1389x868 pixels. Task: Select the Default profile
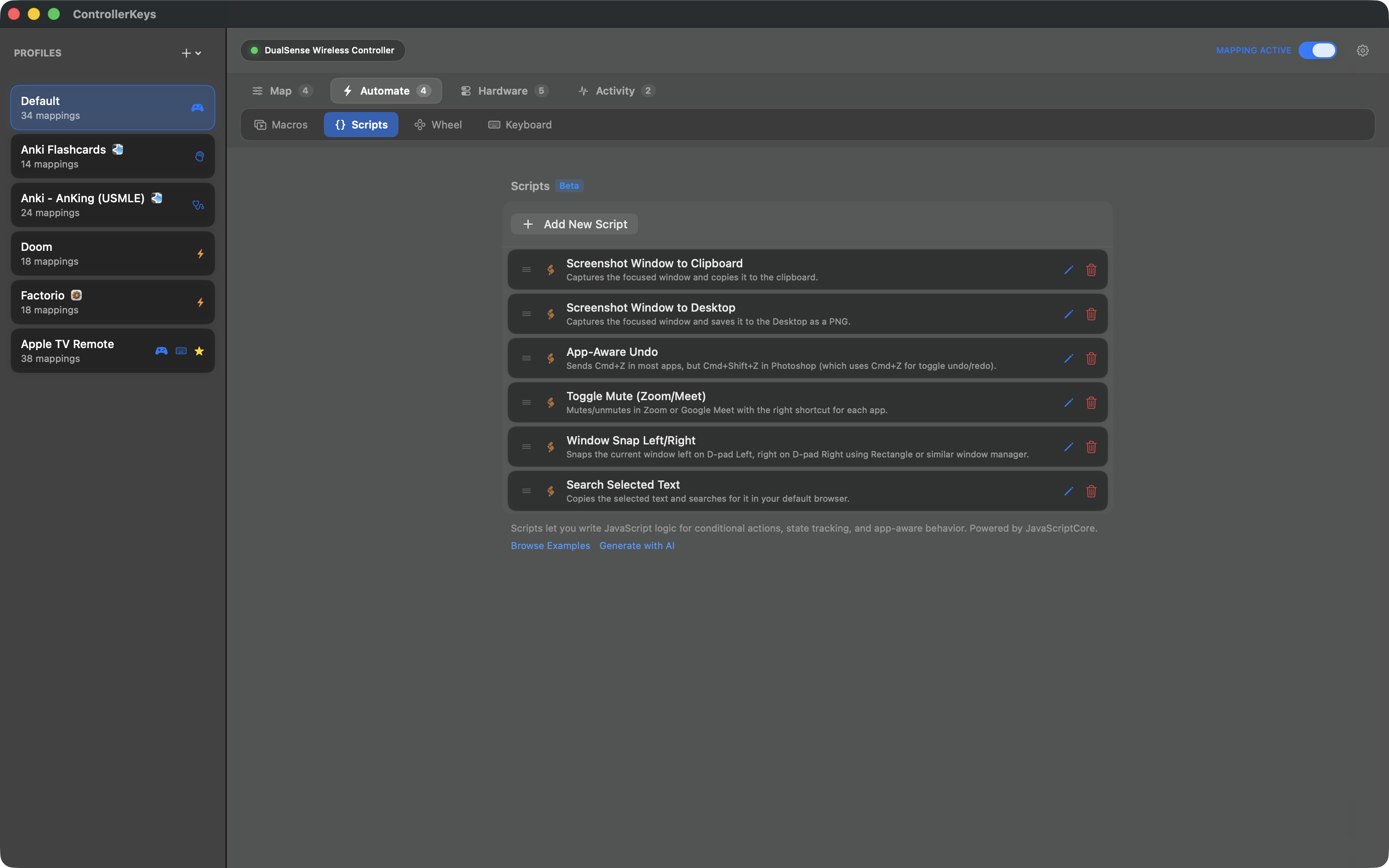coord(112,108)
